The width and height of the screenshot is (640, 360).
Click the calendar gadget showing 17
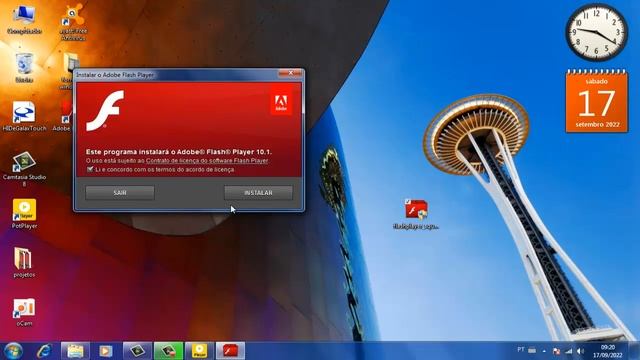coord(597,101)
